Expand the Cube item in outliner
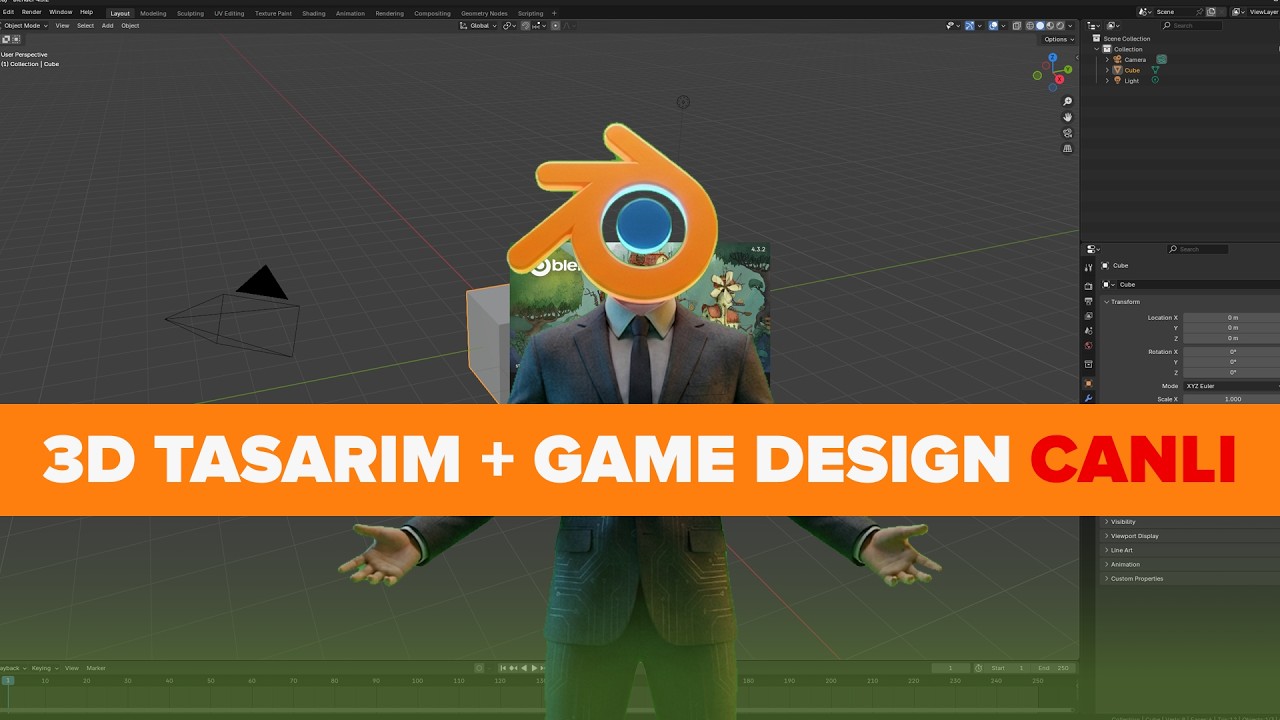The width and height of the screenshot is (1280, 720). [1107, 70]
